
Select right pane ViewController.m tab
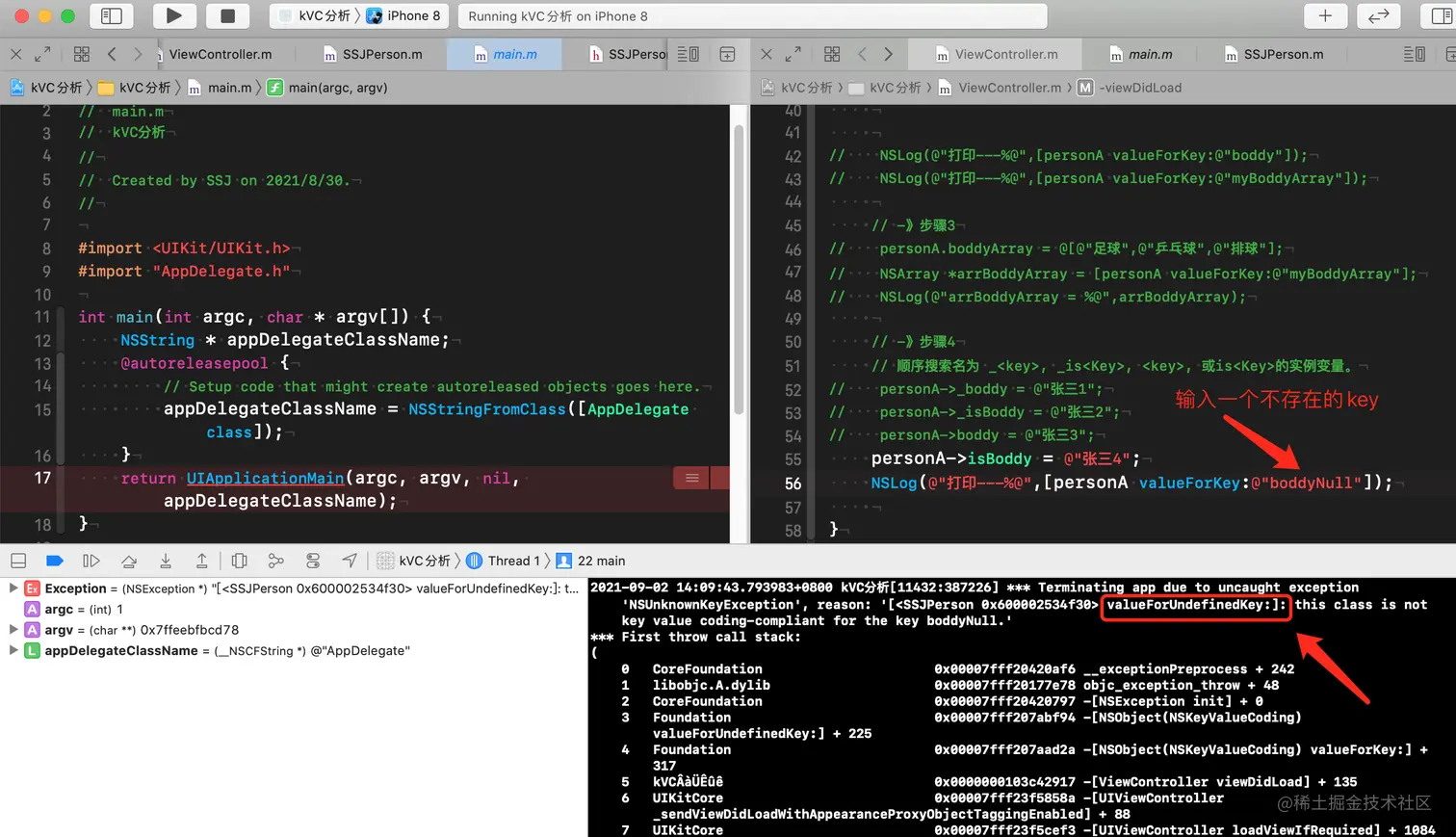(997, 54)
